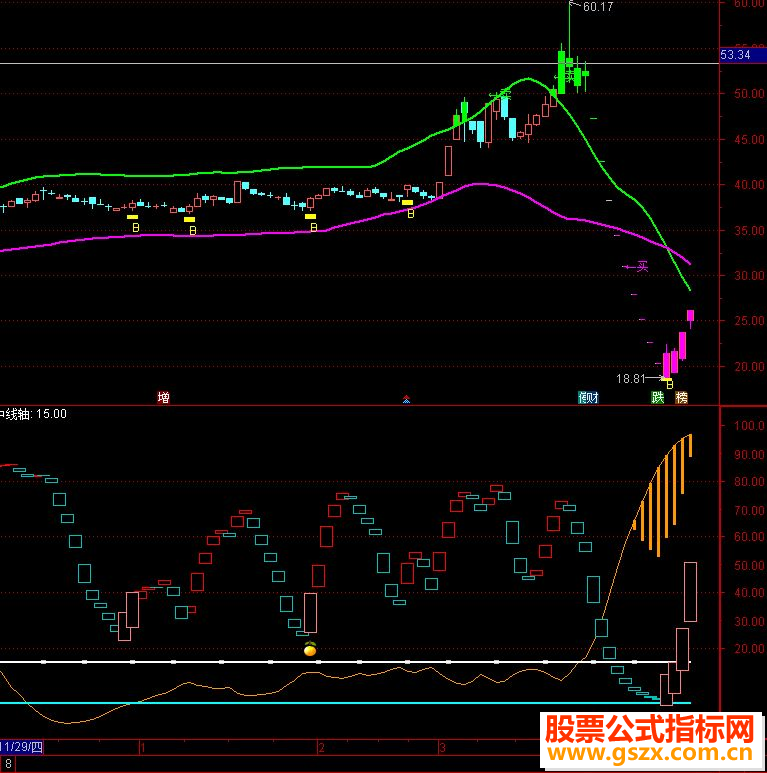The width and height of the screenshot is (767, 773).
Task: Click the blue-red double arrow marker
Action: (406, 399)
